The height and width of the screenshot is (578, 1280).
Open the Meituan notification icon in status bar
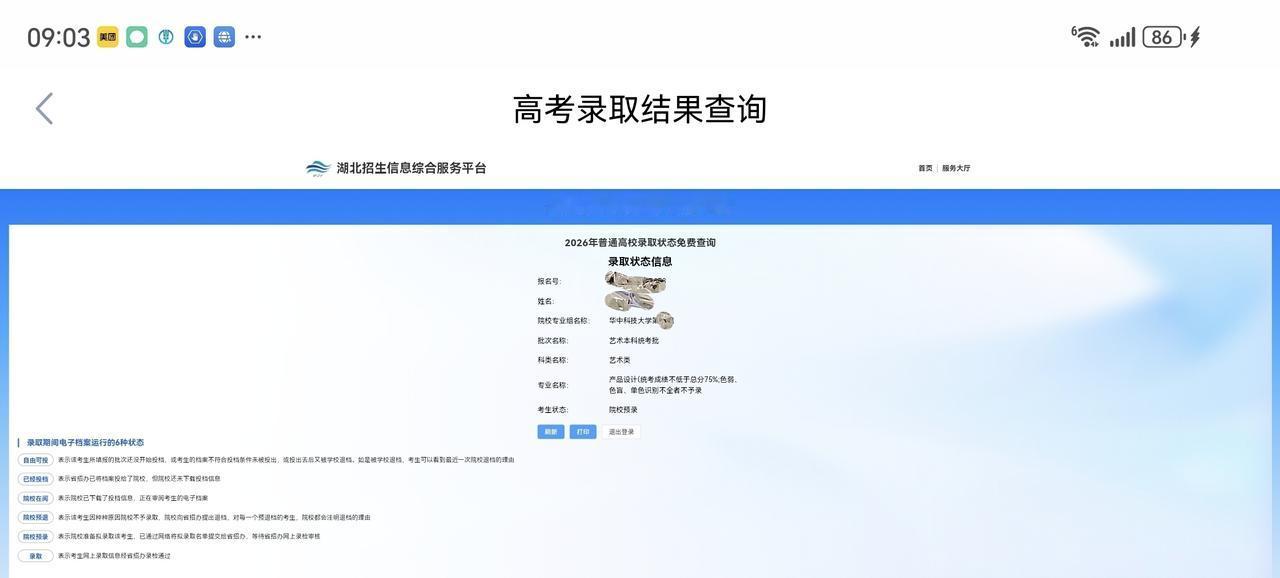pyautogui.click(x=107, y=37)
